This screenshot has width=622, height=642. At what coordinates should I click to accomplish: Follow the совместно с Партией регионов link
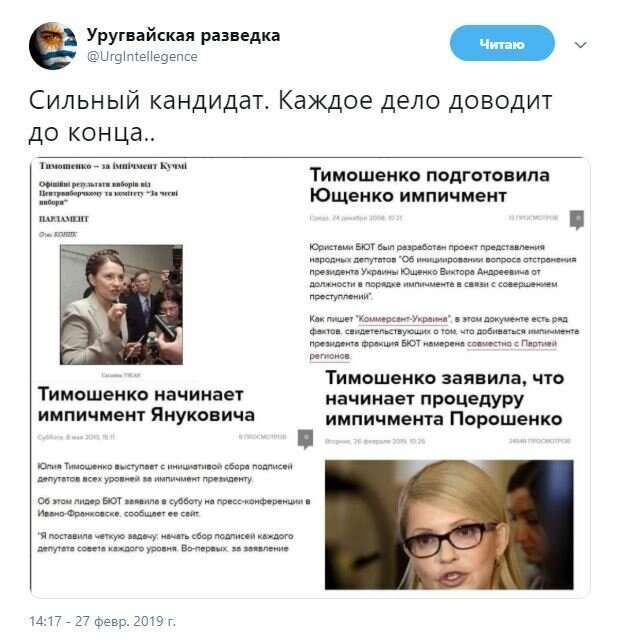pyautogui.click(x=433, y=350)
